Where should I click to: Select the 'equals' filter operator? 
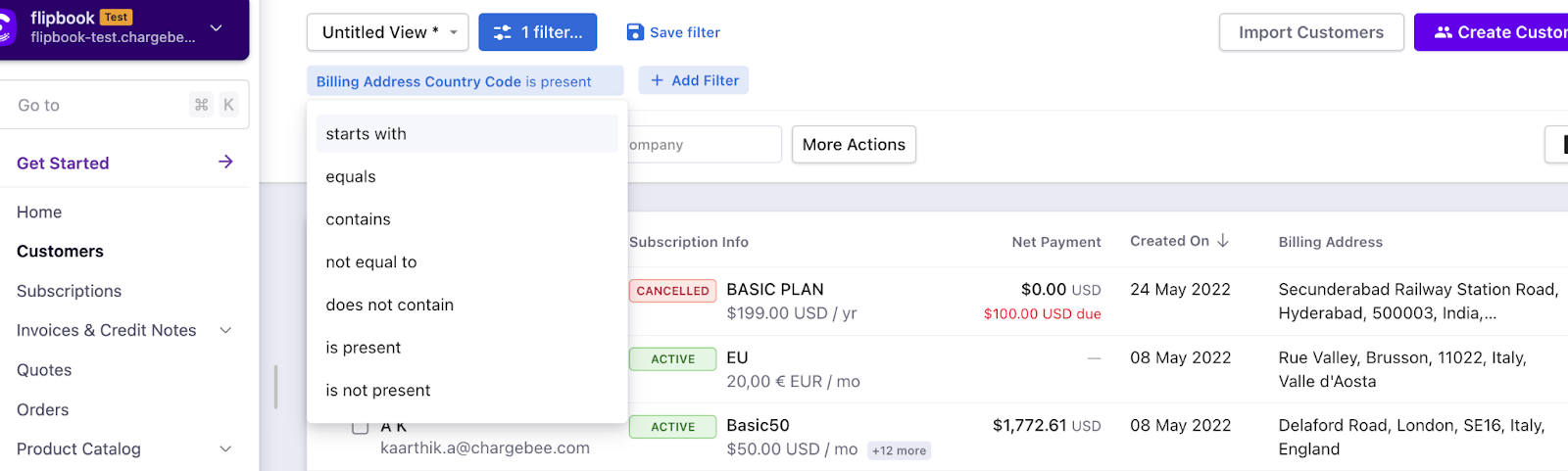pyautogui.click(x=351, y=176)
